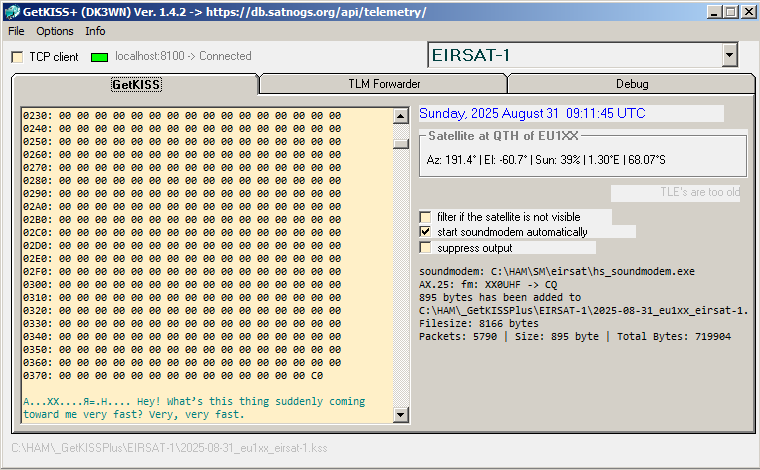
Task: Uncheck start soundmodem automatically
Action: click(427, 232)
